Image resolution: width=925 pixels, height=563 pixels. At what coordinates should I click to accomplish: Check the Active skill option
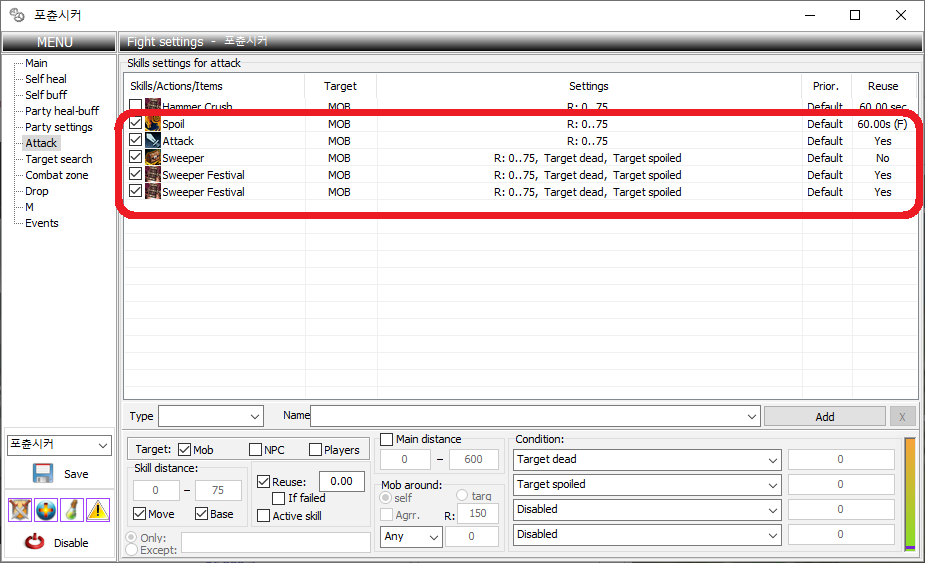tap(264, 516)
